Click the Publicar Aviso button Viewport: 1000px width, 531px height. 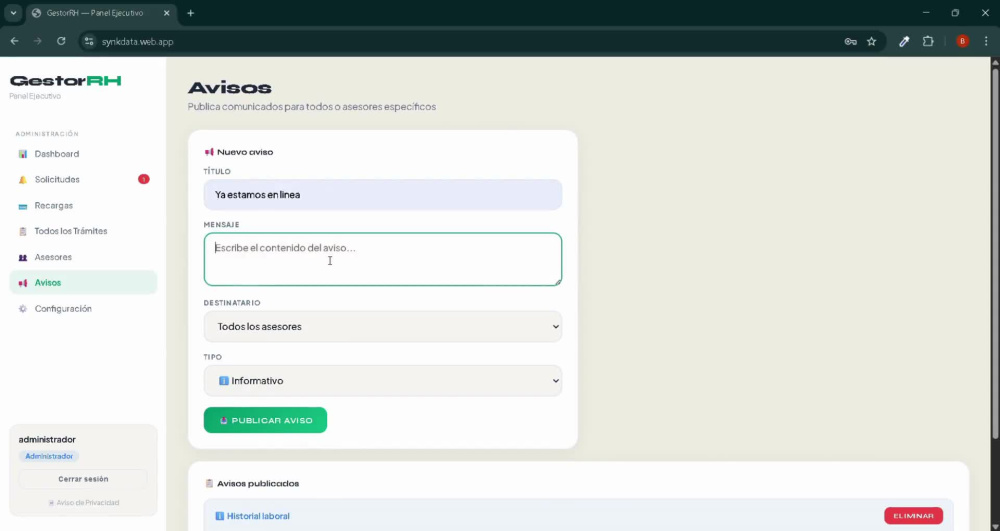click(x=265, y=420)
